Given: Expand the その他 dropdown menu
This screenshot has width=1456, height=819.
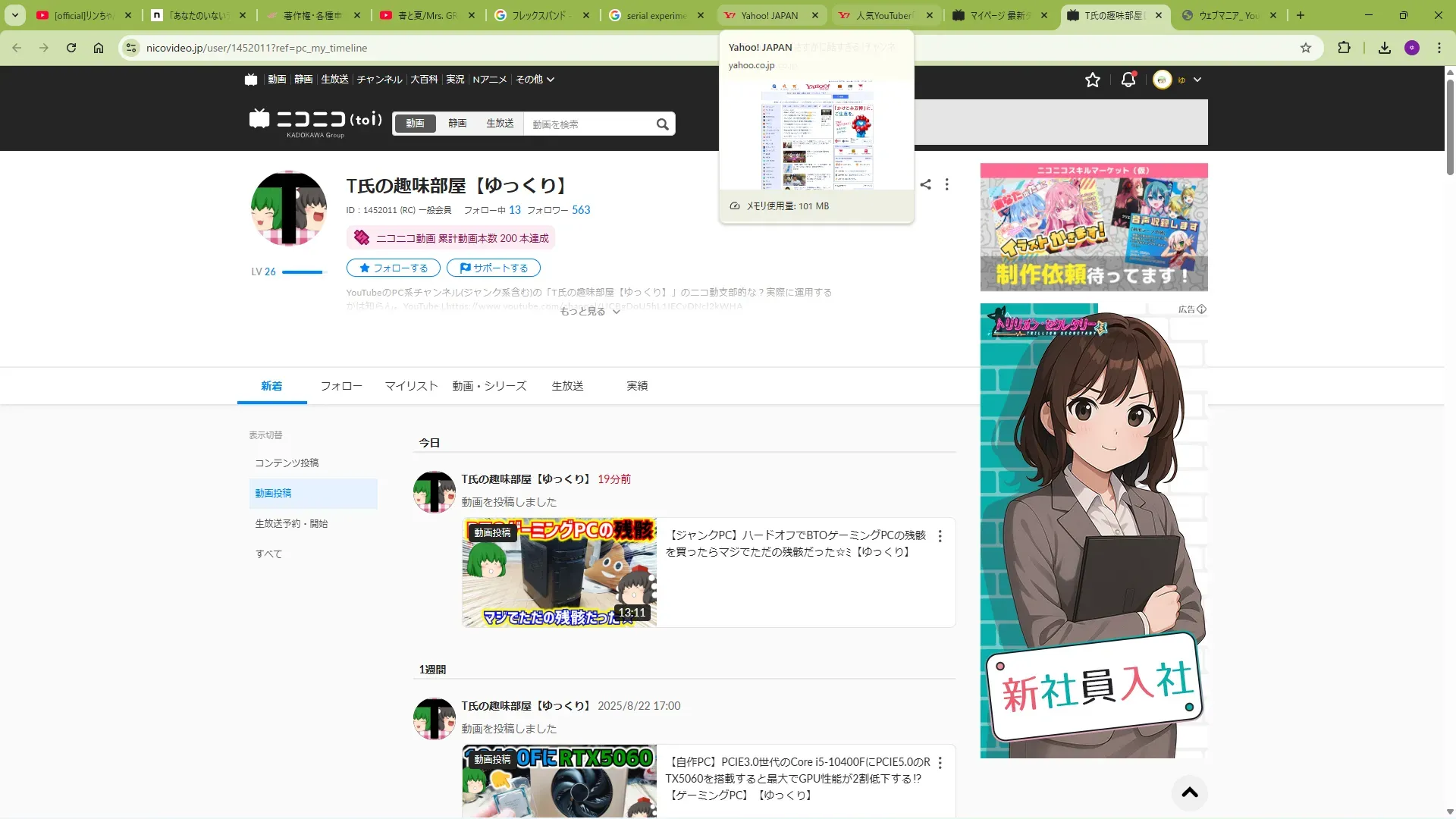Looking at the screenshot, I should coord(535,80).
